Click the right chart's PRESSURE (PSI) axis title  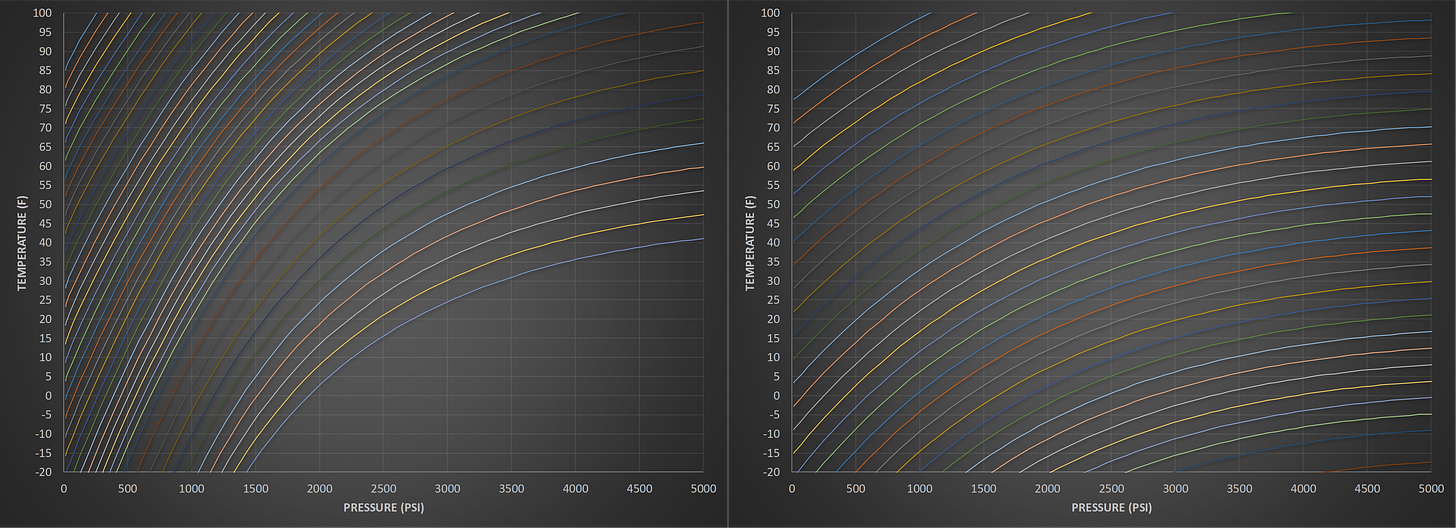(1112, 508)
